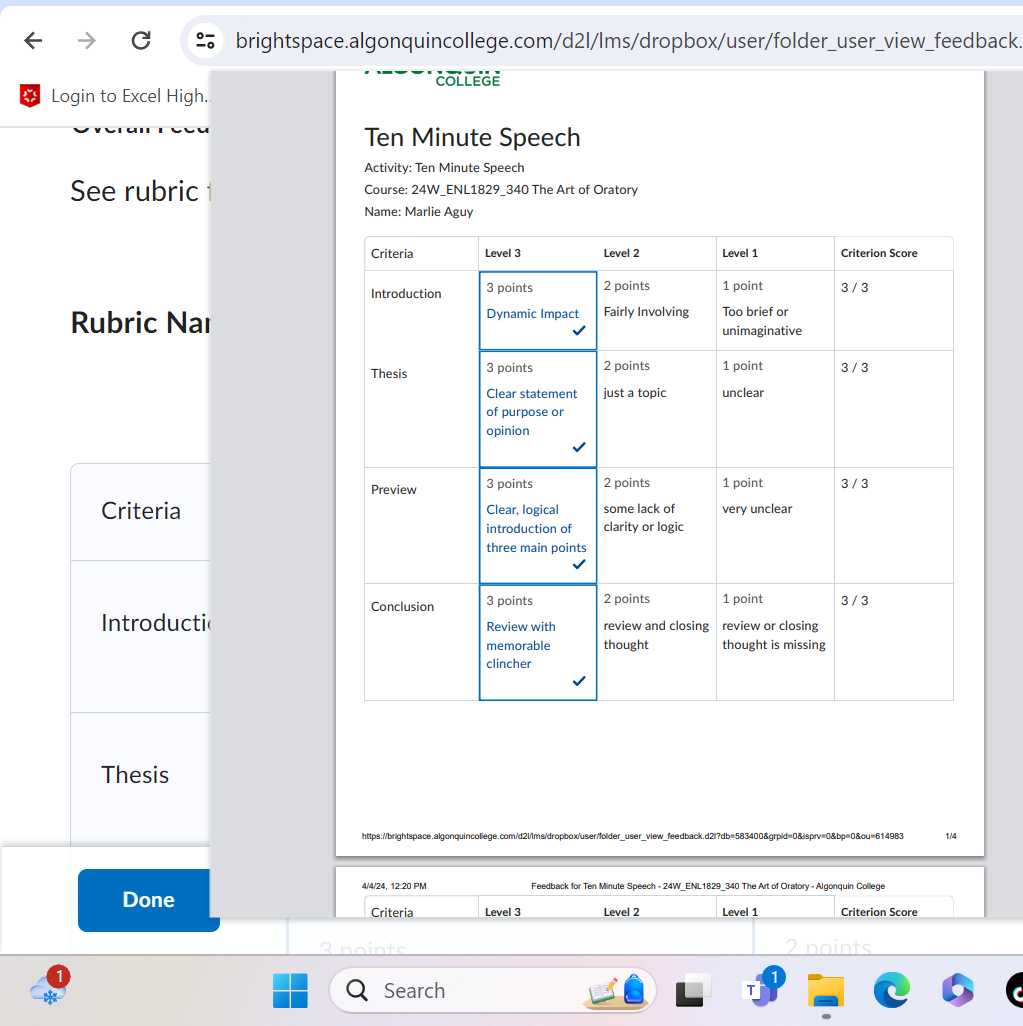Screen dimensions: 1023x1026
Task: Click Introduction row 3 / 3 score
Action: tap(854, 287)
